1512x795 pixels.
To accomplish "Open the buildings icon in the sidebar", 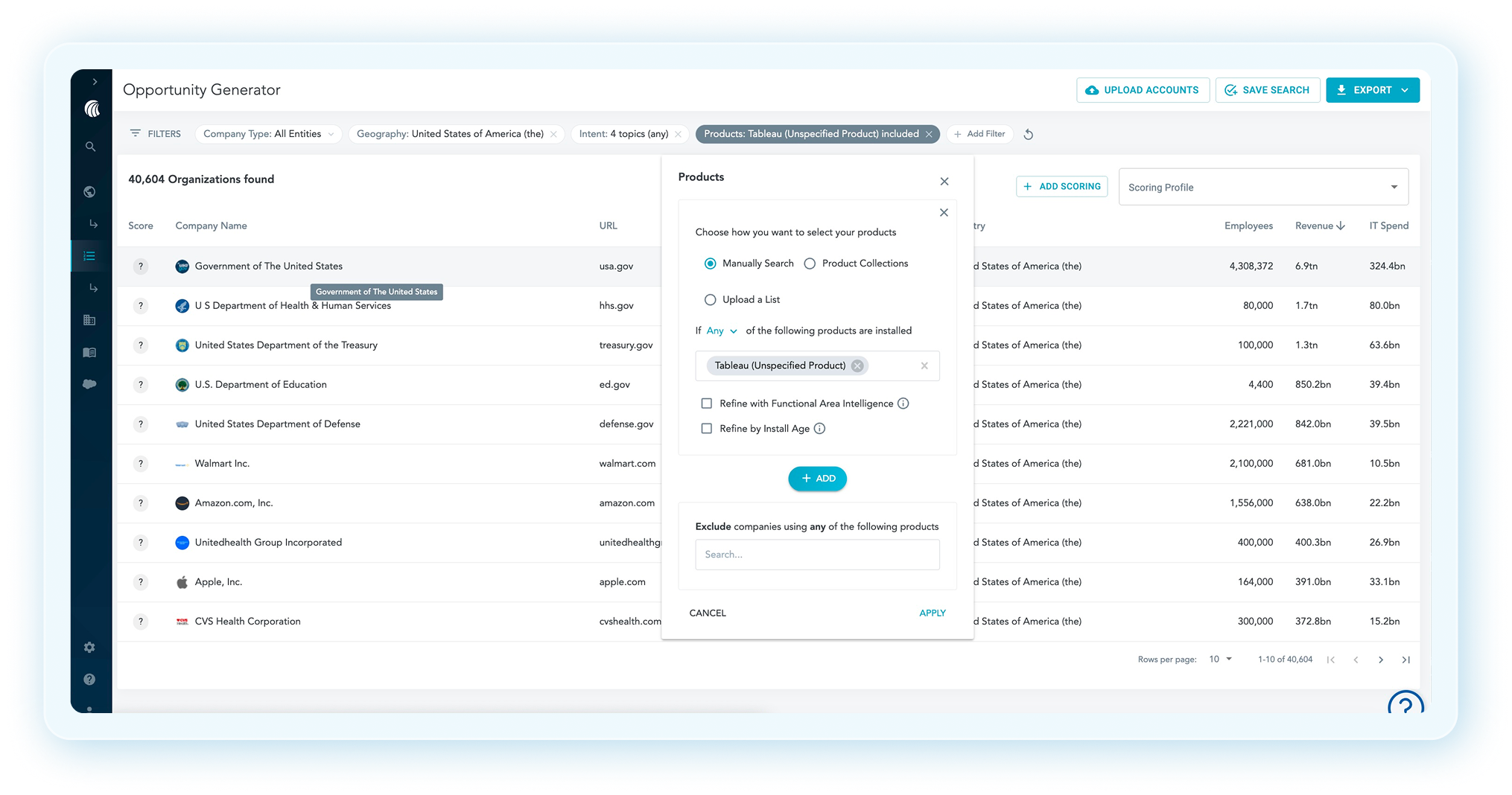I will [90, 320].
